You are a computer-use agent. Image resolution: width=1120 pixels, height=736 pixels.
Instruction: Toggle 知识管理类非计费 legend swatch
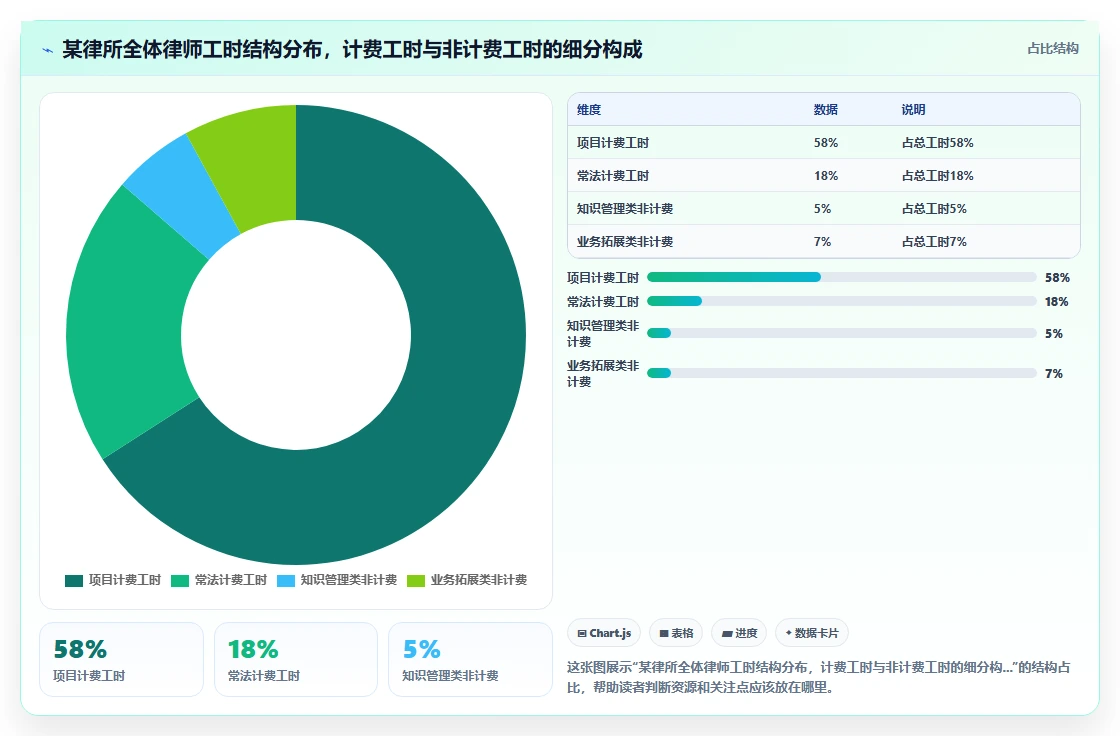[286, 580]
